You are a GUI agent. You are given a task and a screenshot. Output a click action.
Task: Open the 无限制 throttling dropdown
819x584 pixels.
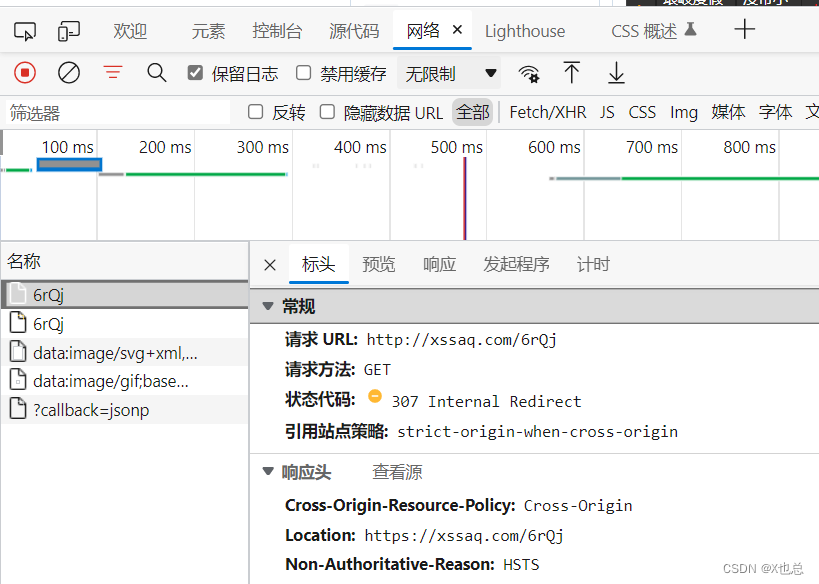[449, 73]
